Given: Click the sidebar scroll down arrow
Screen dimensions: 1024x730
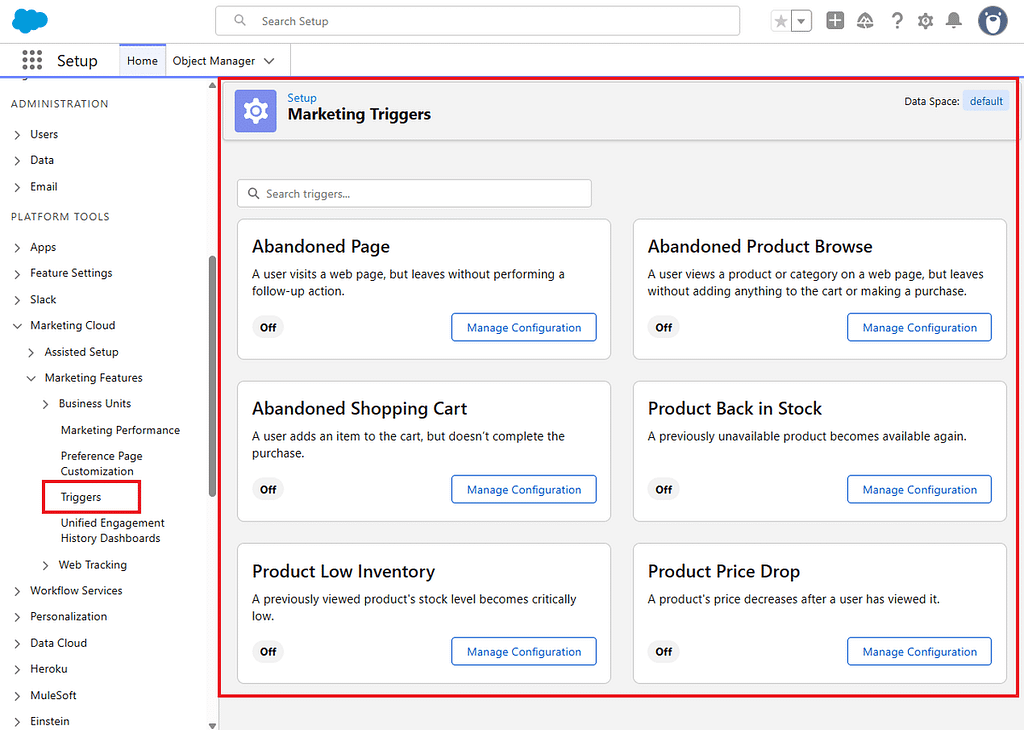Looking at the screenshot, I should point(212,725).
